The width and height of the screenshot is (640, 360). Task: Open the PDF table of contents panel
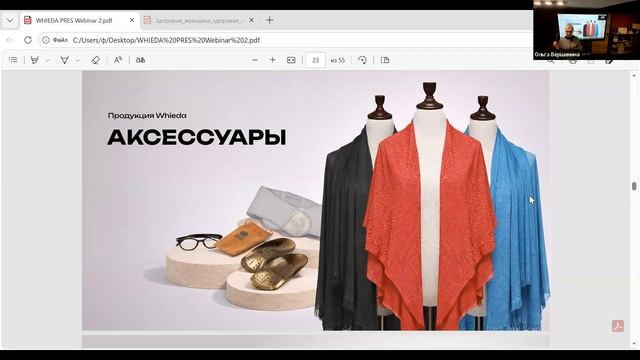[x=13, y=60]
